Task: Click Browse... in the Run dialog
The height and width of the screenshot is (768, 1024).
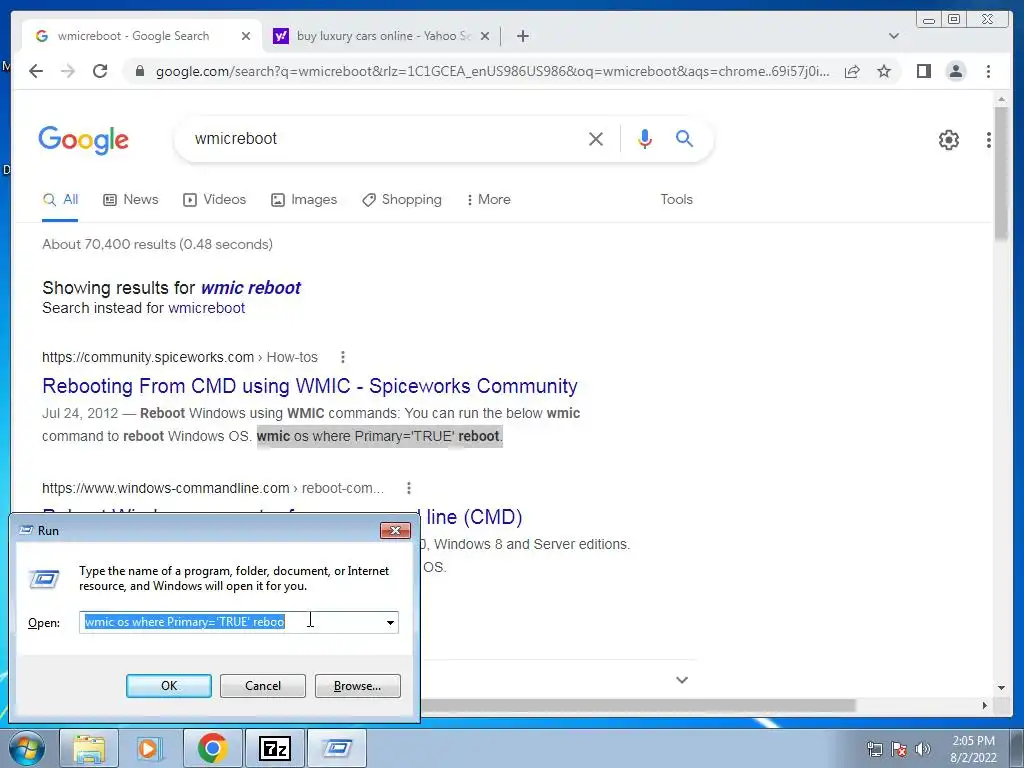Action: [357, 686]
